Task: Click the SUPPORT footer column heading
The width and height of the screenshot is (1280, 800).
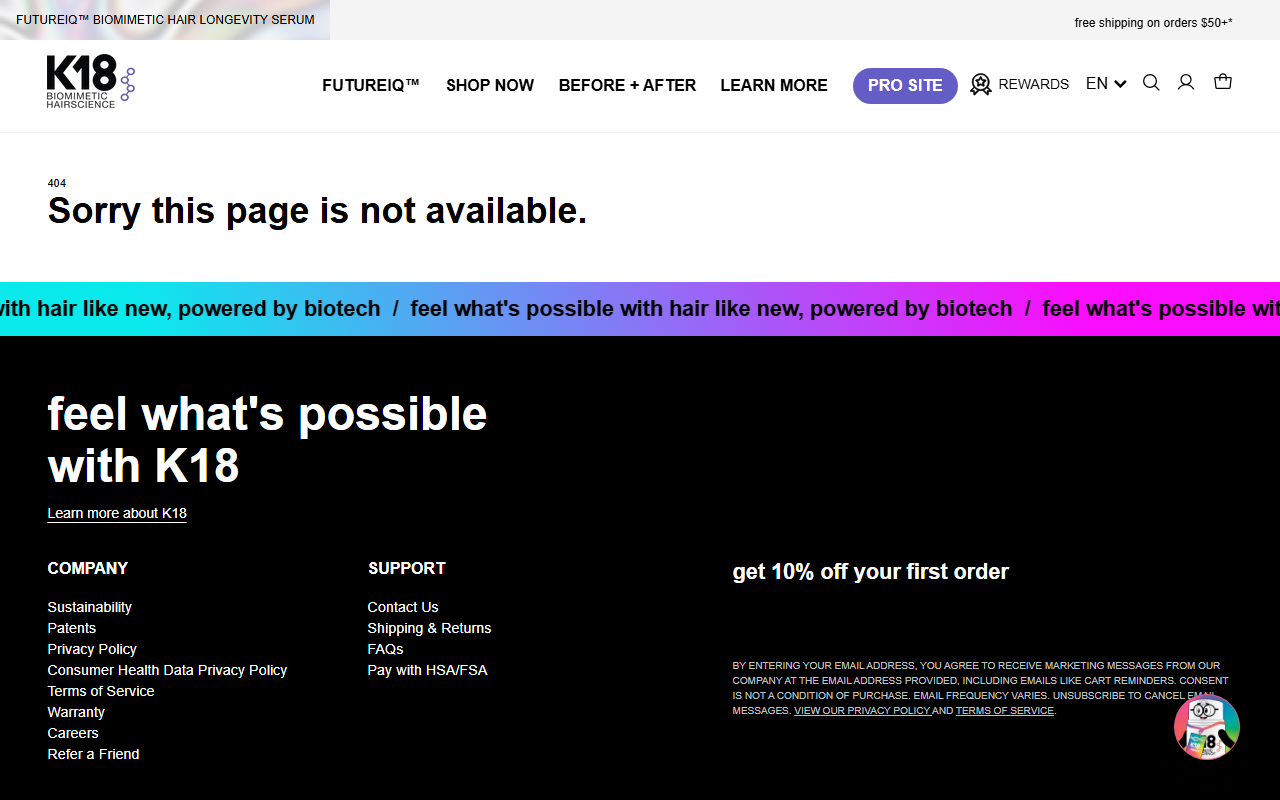Action: [407, 568]
